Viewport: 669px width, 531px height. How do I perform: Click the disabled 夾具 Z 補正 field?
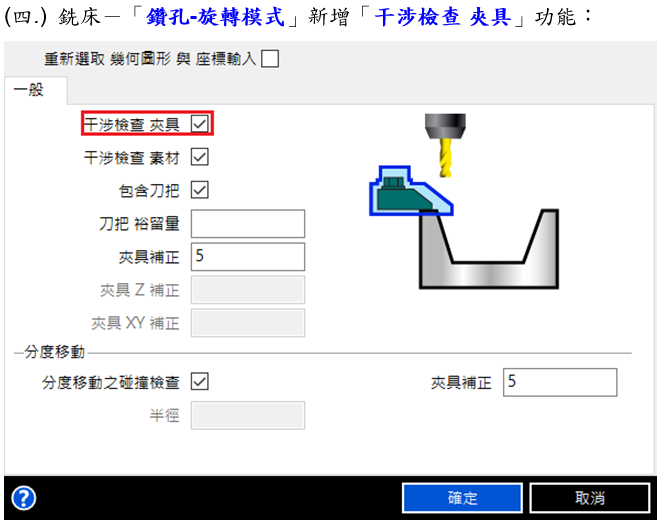pos(248,290)
